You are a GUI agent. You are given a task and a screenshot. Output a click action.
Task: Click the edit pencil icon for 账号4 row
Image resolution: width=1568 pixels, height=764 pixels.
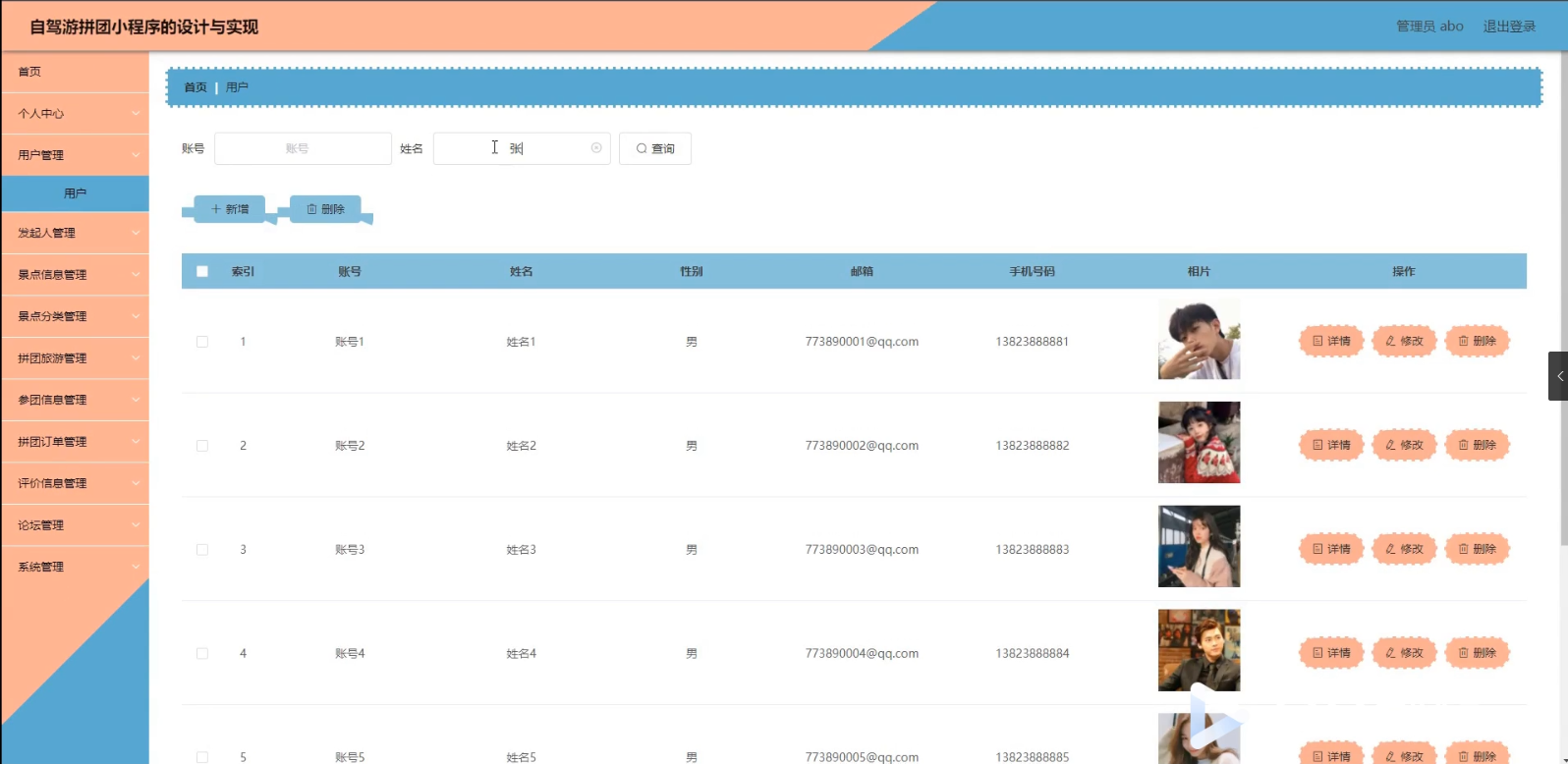click(1390, 654)
